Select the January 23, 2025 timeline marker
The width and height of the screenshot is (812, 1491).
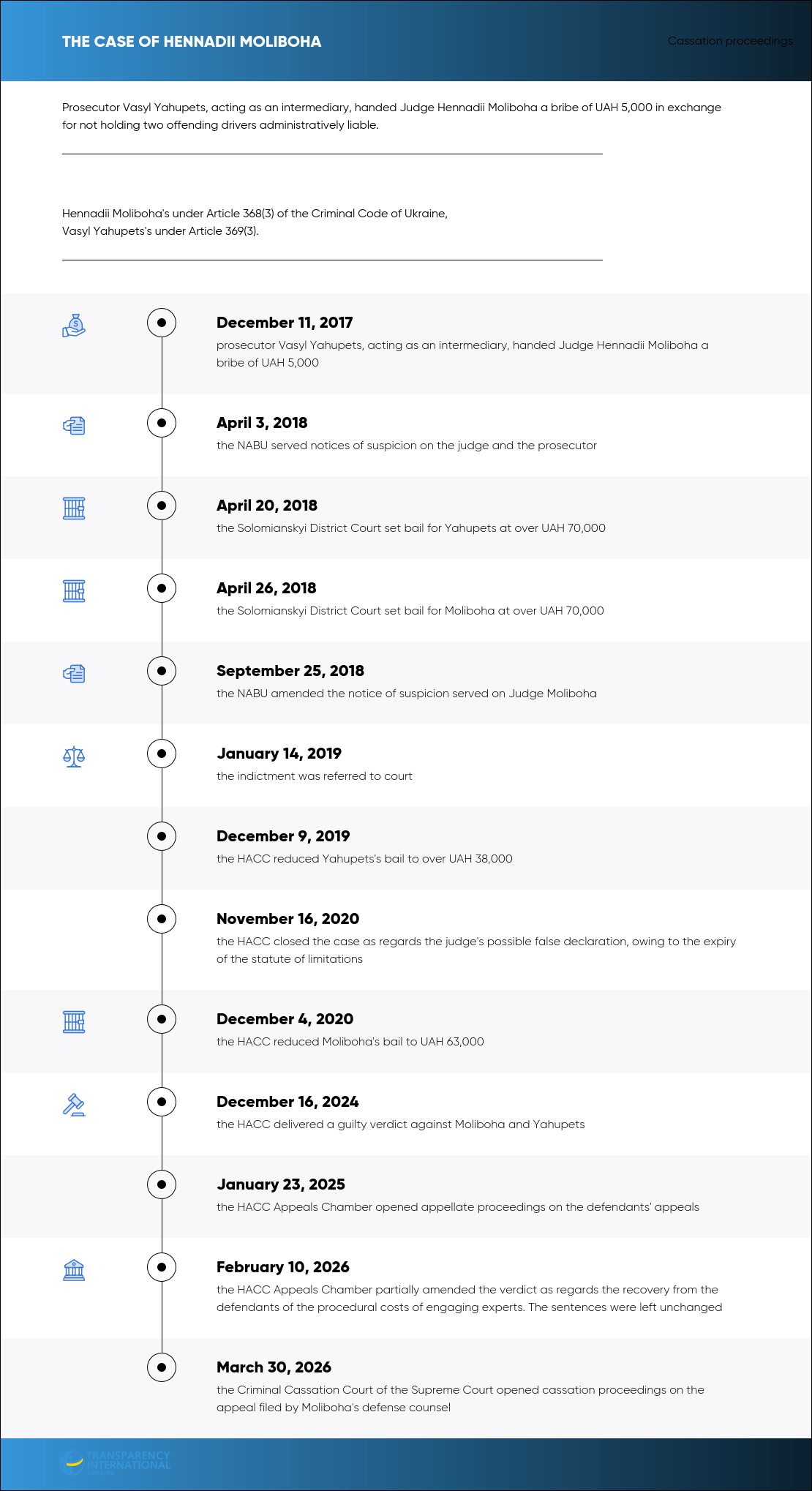pos(162,1184)
